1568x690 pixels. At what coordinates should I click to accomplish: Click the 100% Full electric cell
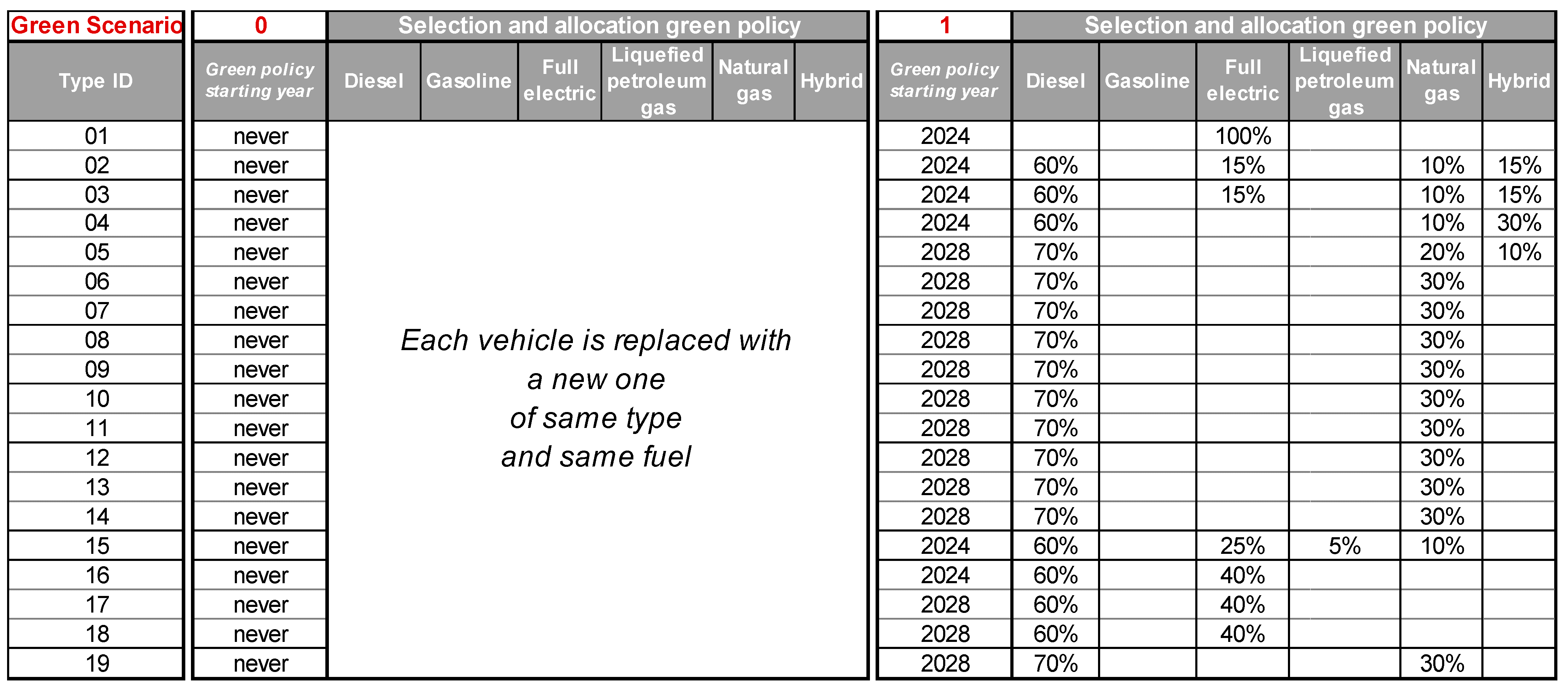tap(1242, 136)
